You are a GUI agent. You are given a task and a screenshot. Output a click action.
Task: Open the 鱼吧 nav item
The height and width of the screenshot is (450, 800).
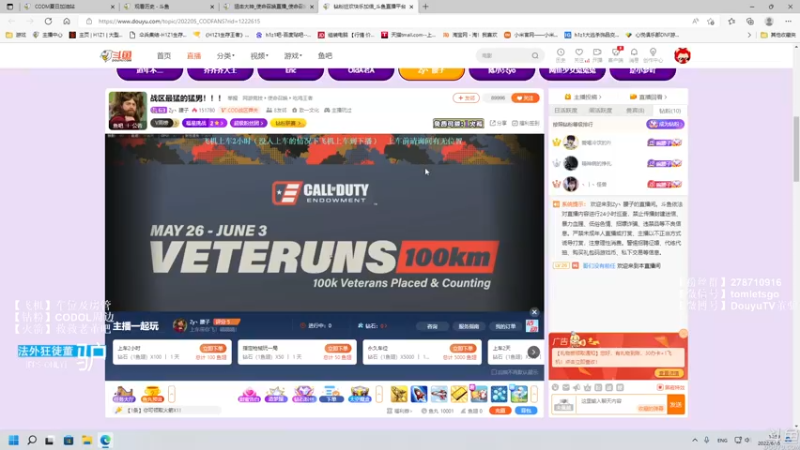pyautogui.click(x=325, y=56)
